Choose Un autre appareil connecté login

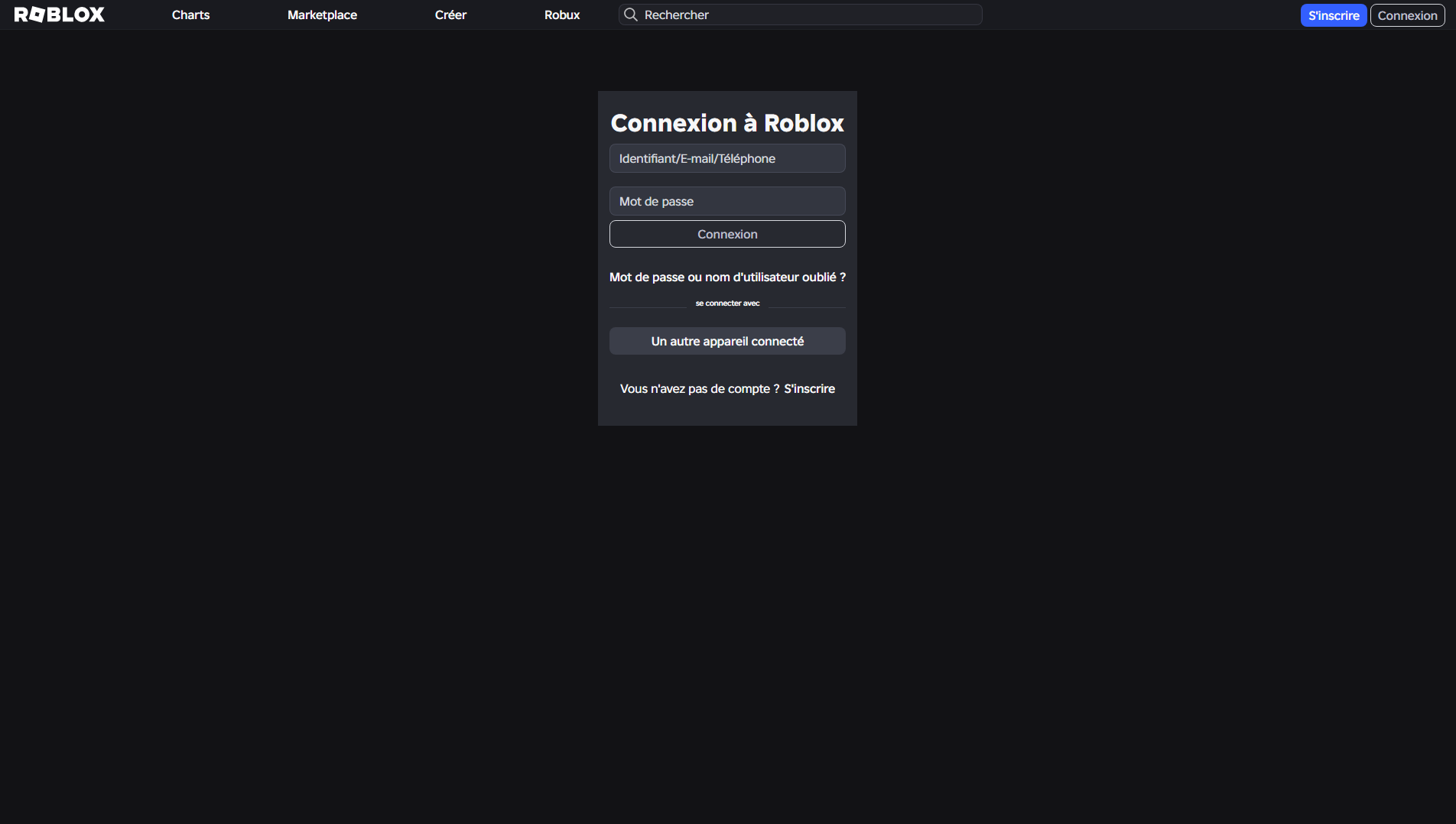(x=727, y=341)
